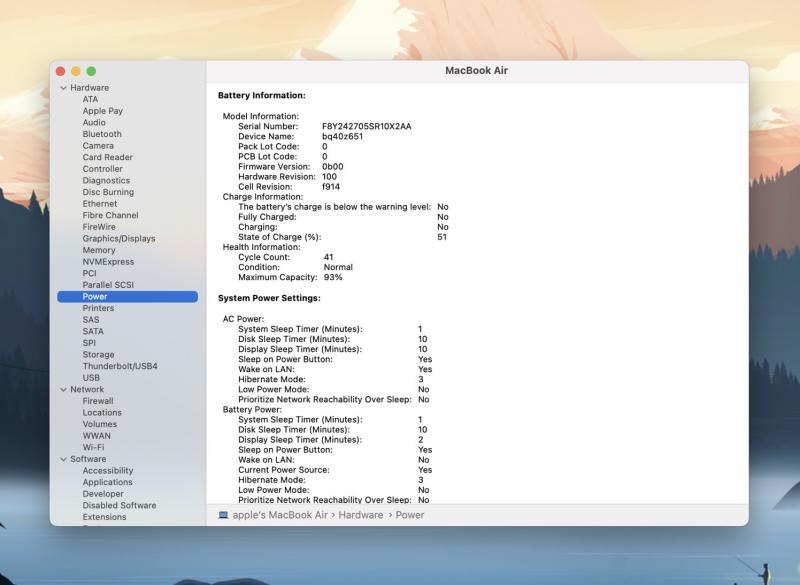The image size is (800, 585).
Task: Collapse the Network section chevron
Action: [63, 390]
